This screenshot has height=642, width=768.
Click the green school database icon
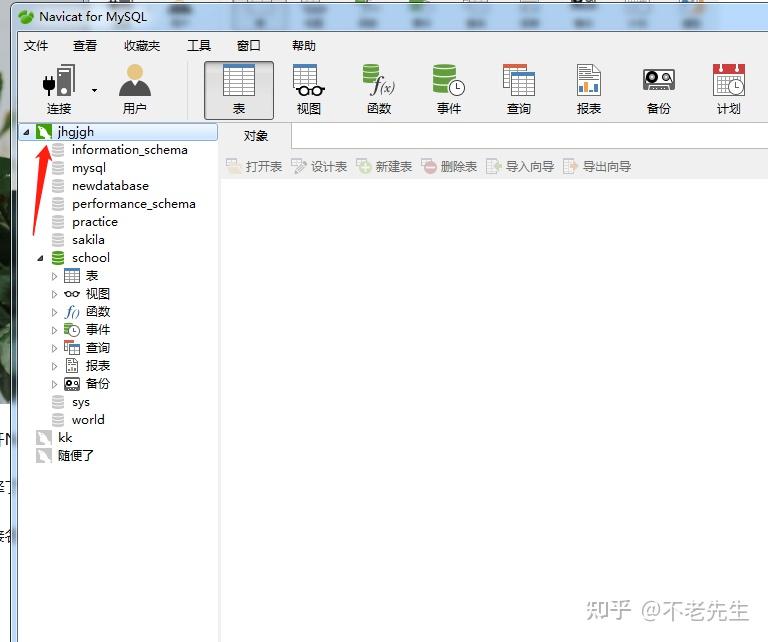tap(58, 258)
